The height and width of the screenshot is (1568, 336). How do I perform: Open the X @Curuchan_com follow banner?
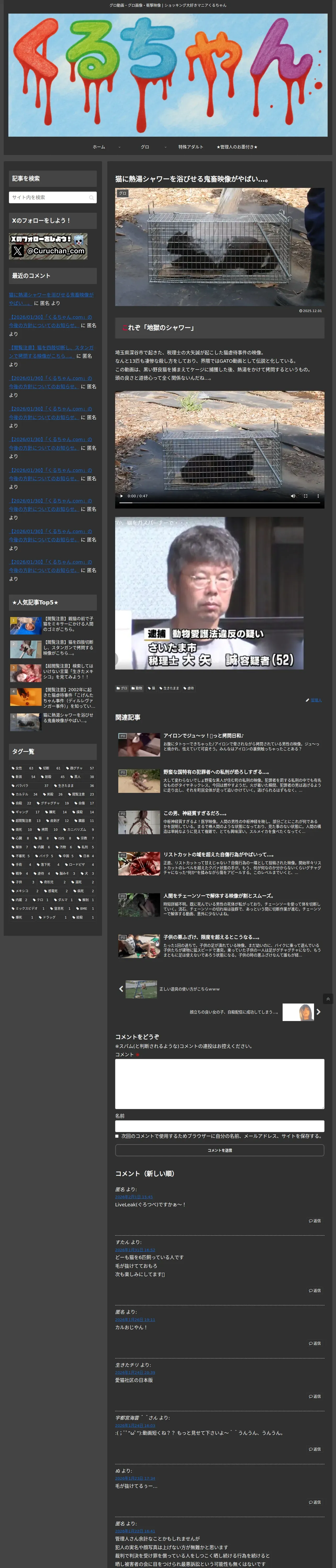click(x=48, y=246)
